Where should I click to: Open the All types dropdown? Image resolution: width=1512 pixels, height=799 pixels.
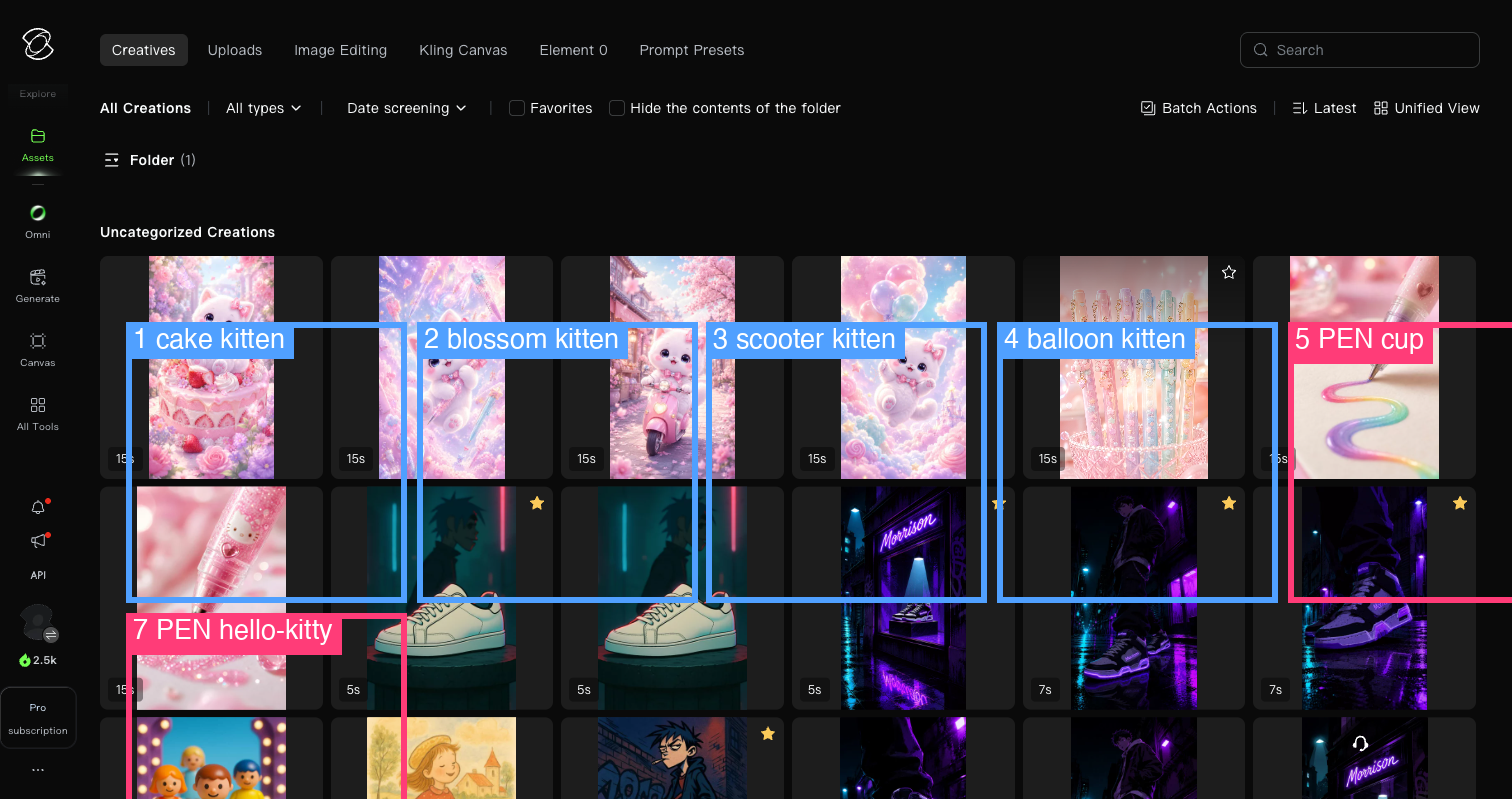click(264, 108)
